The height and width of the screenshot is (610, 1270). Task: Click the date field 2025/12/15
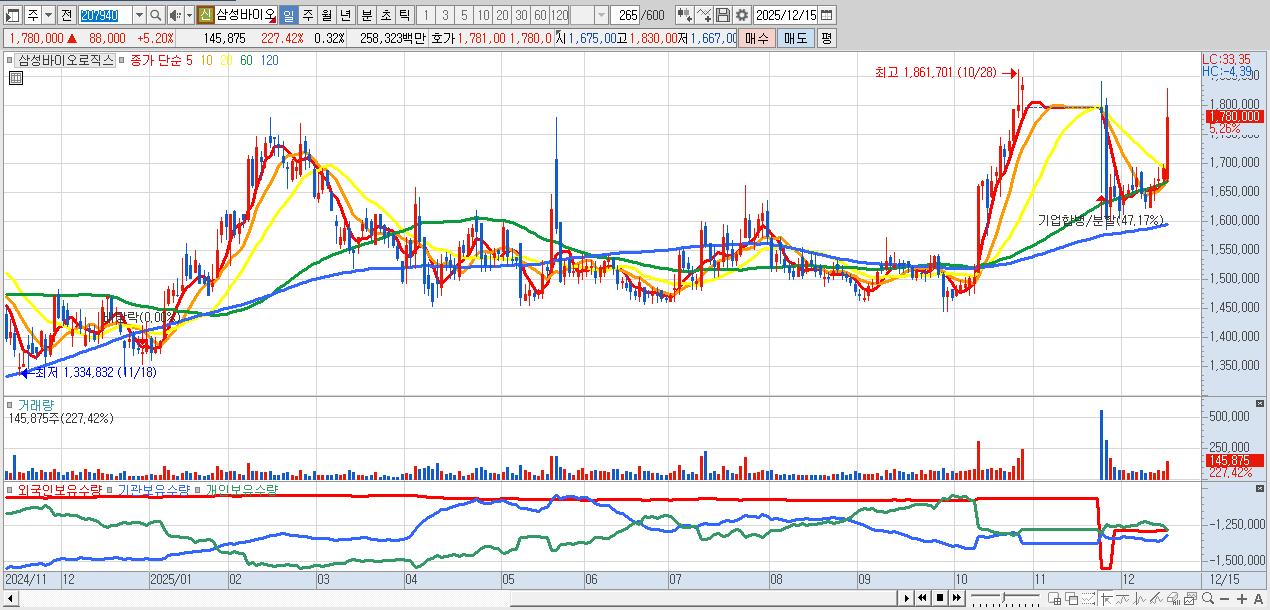click(785, 15)
